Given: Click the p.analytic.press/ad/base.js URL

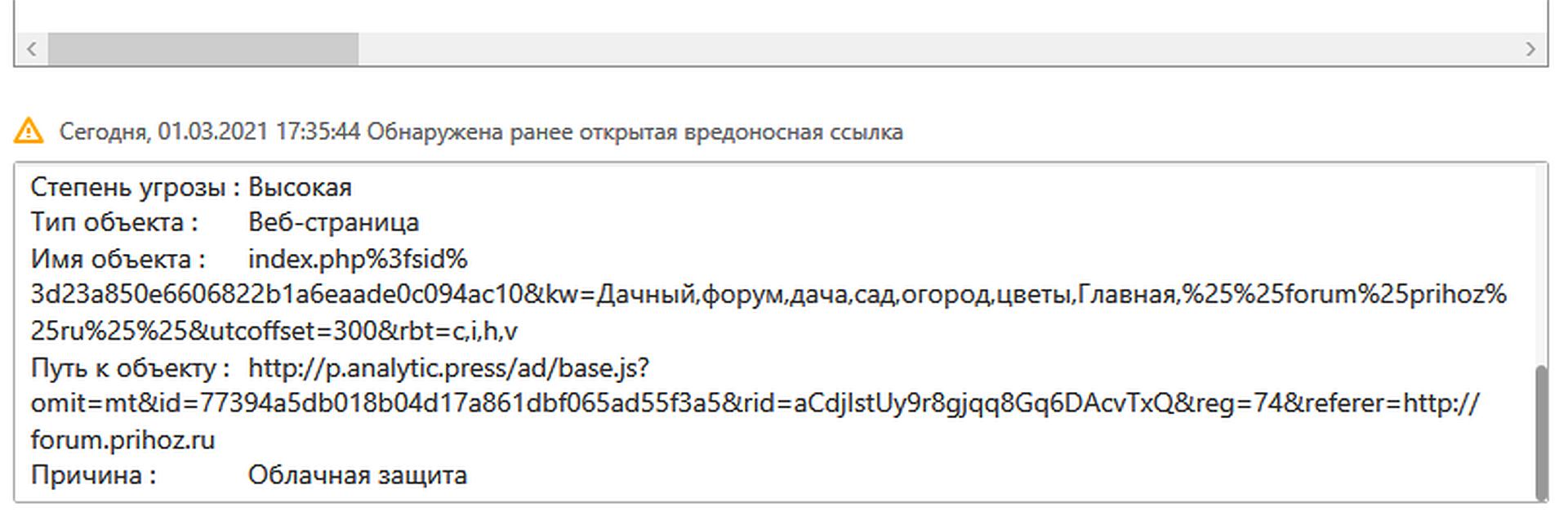Looking at the screenshot, I should click(x=448, y=367).
